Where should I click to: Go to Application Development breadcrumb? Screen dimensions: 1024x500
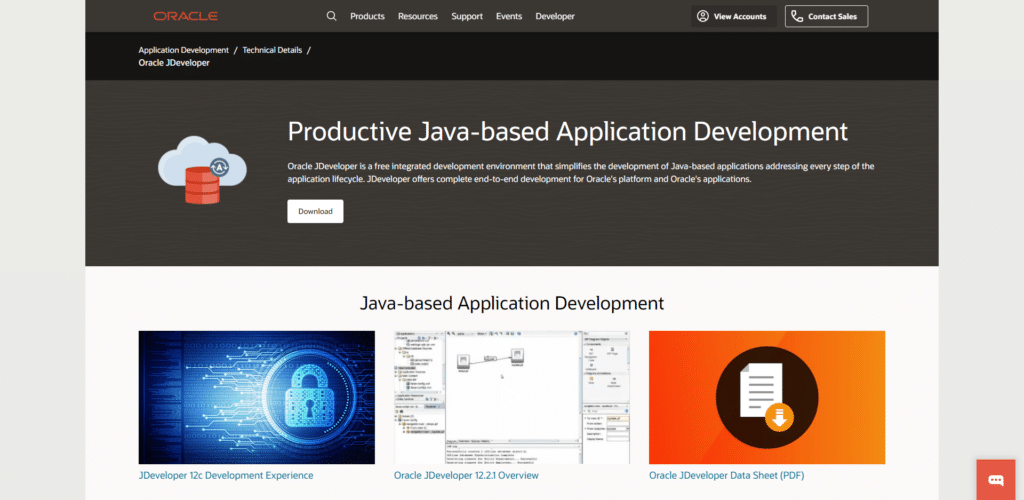click(x=184, y=50)
